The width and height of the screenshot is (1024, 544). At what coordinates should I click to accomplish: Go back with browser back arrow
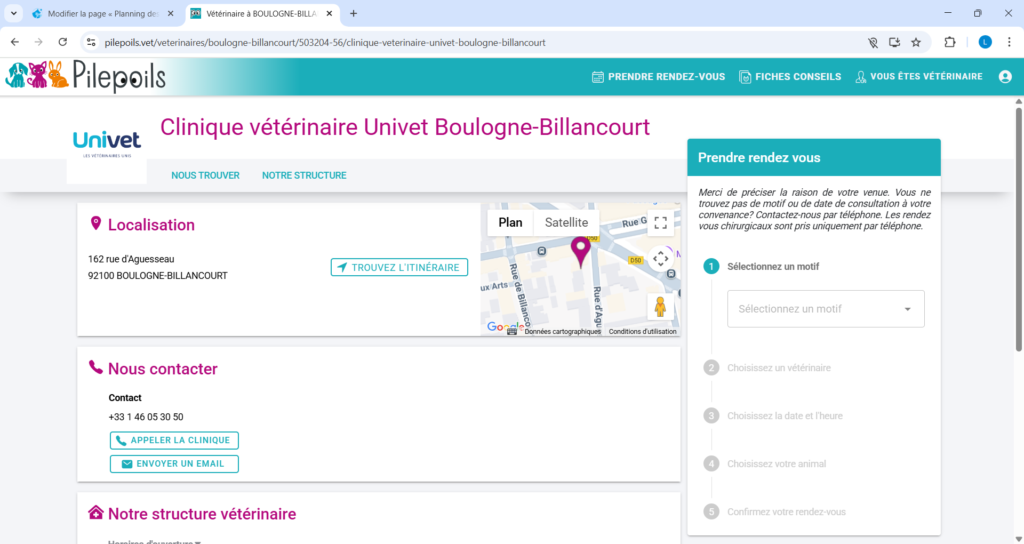coord(15,42)
